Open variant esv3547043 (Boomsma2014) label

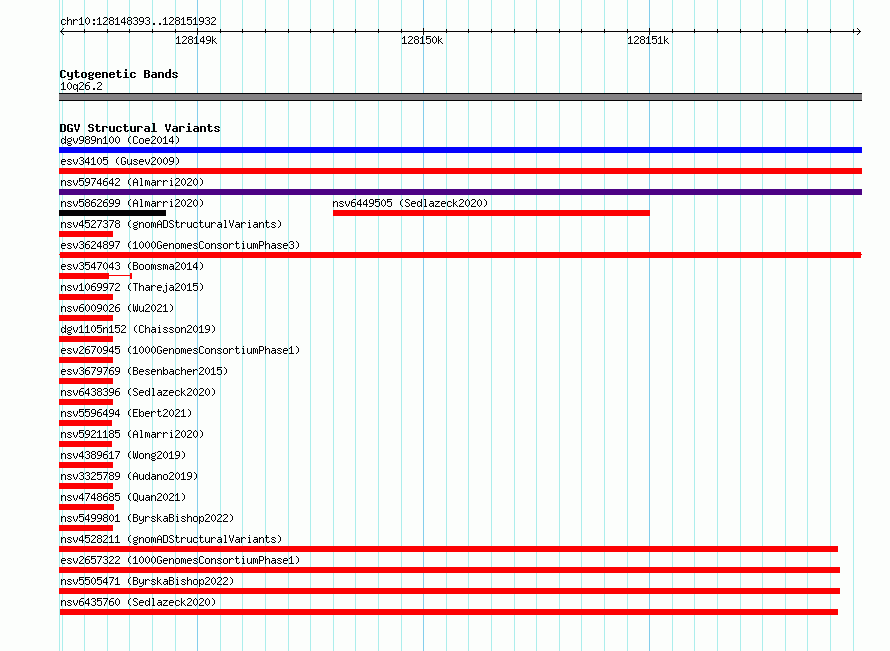point(132,266)
